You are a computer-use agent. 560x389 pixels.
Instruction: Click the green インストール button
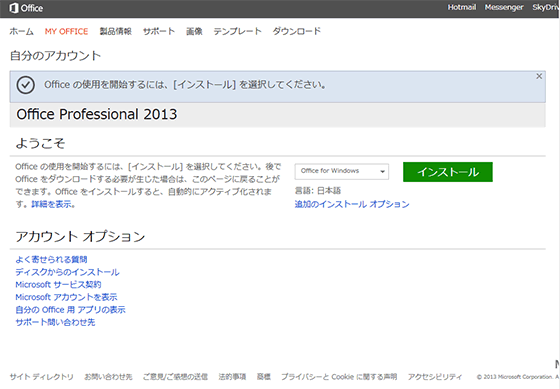[x=448, y=172]
